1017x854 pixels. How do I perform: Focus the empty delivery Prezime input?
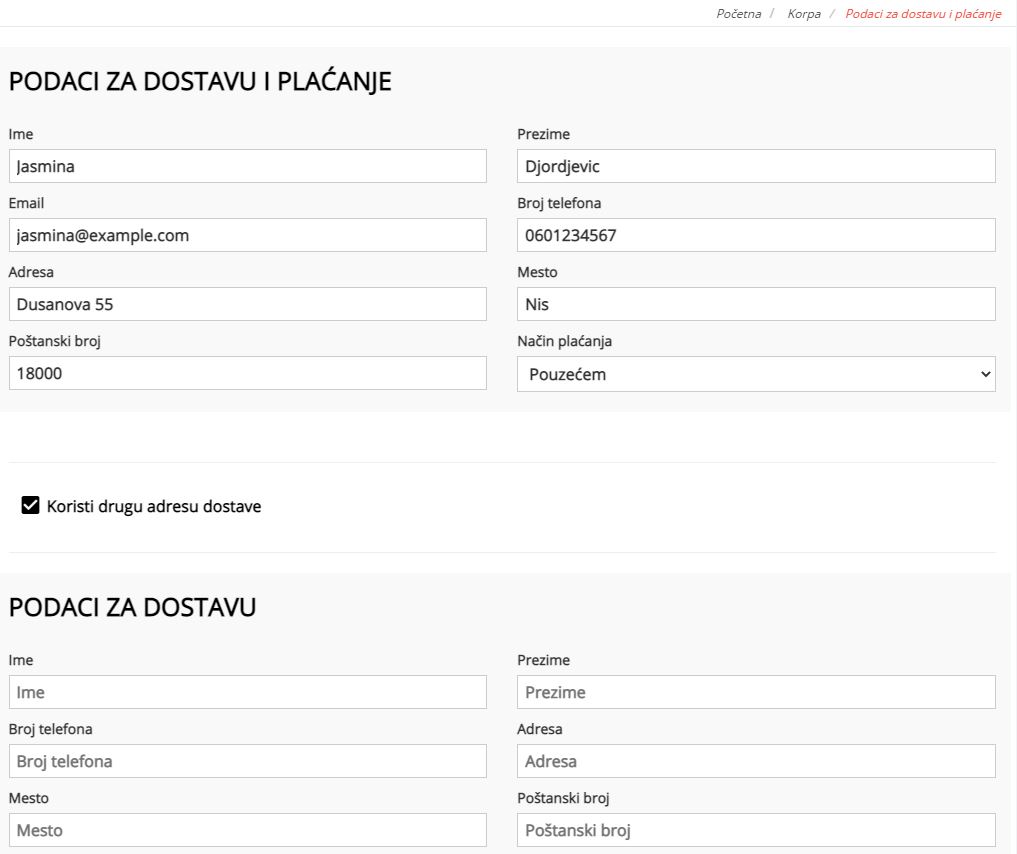click(x=755, y=692)
